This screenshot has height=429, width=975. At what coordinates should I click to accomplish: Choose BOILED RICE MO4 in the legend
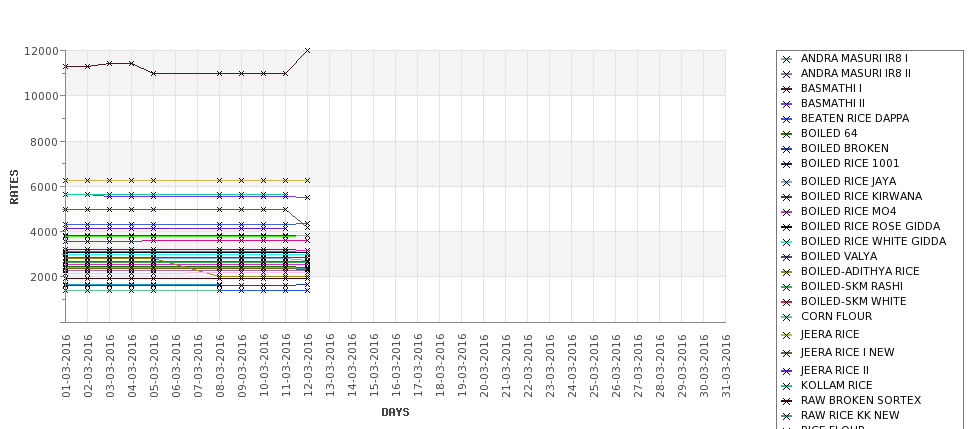point(848,211)
